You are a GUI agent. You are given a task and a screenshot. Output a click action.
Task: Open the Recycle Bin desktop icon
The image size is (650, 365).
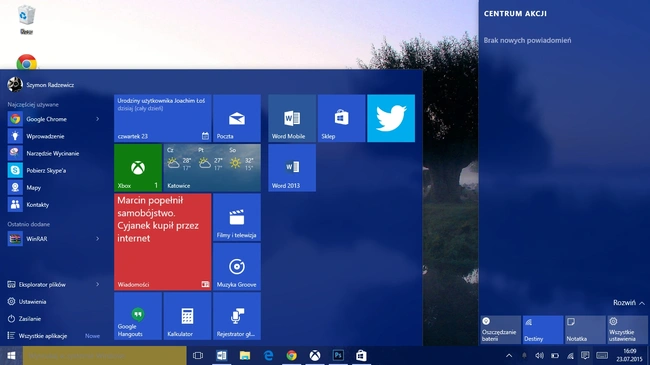pyautogui.click(x=27, y=19)
